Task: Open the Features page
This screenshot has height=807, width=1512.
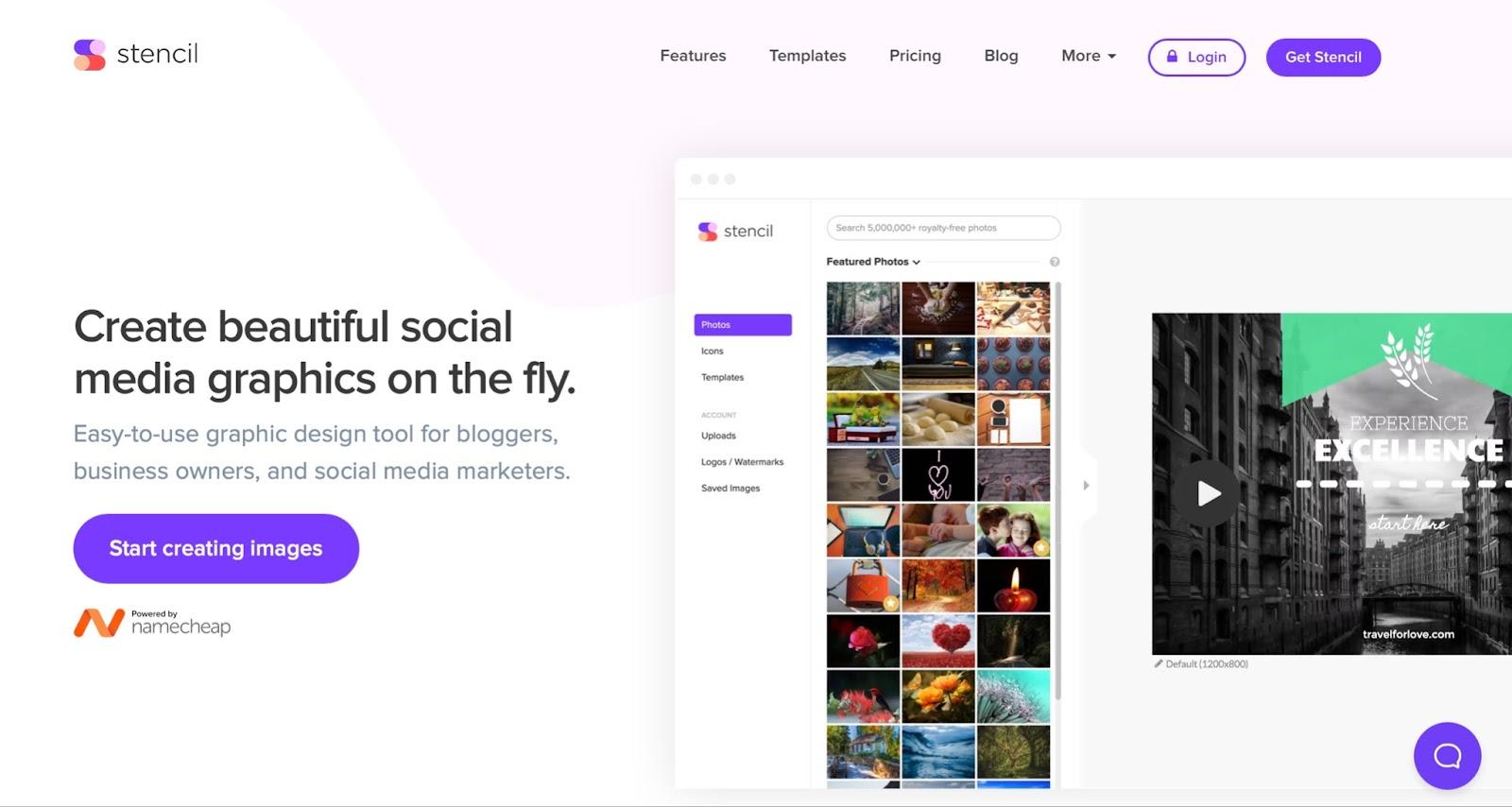Action: [693, 56]
